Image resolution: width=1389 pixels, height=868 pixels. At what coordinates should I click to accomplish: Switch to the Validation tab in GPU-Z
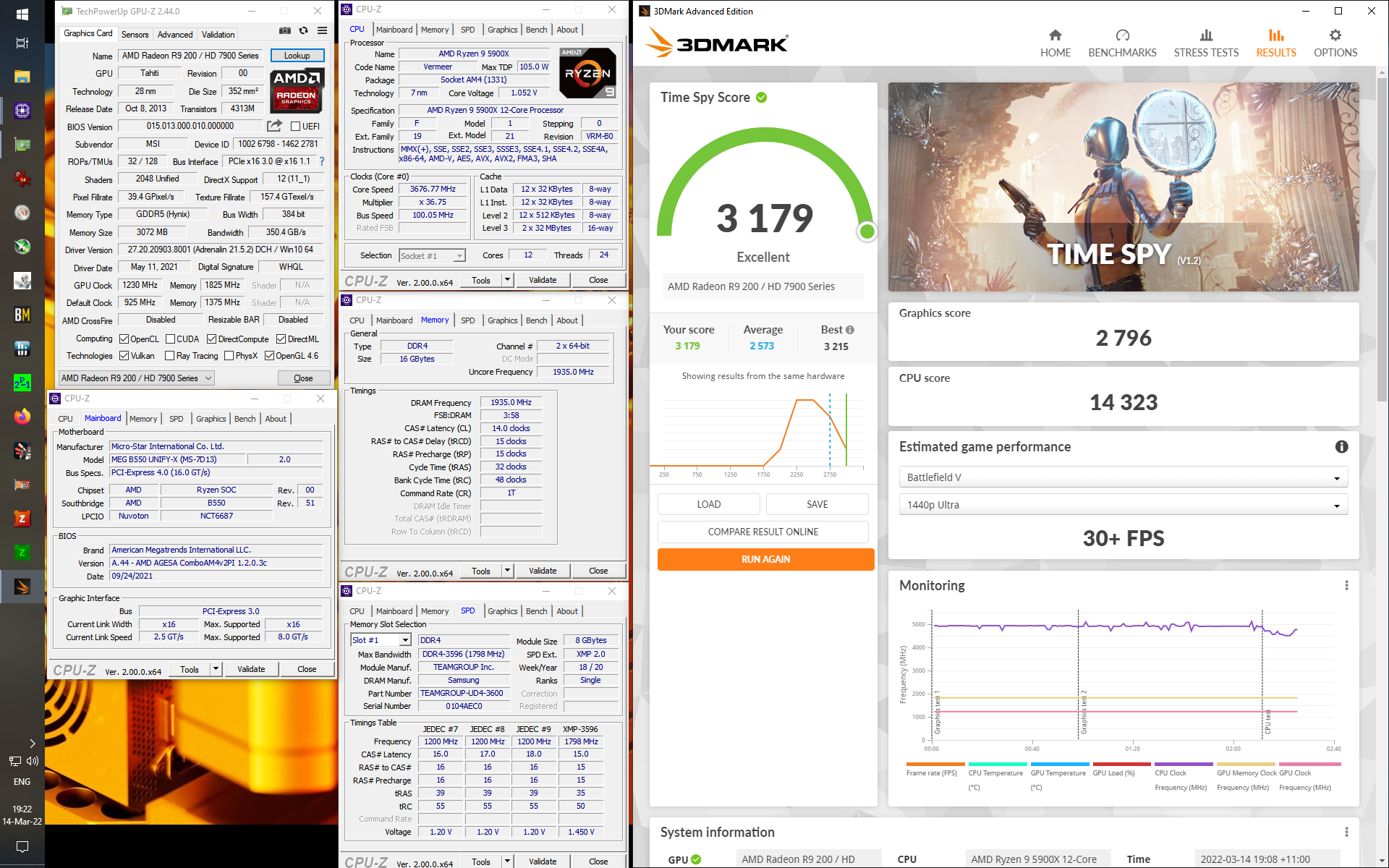[x=218, y=34]
